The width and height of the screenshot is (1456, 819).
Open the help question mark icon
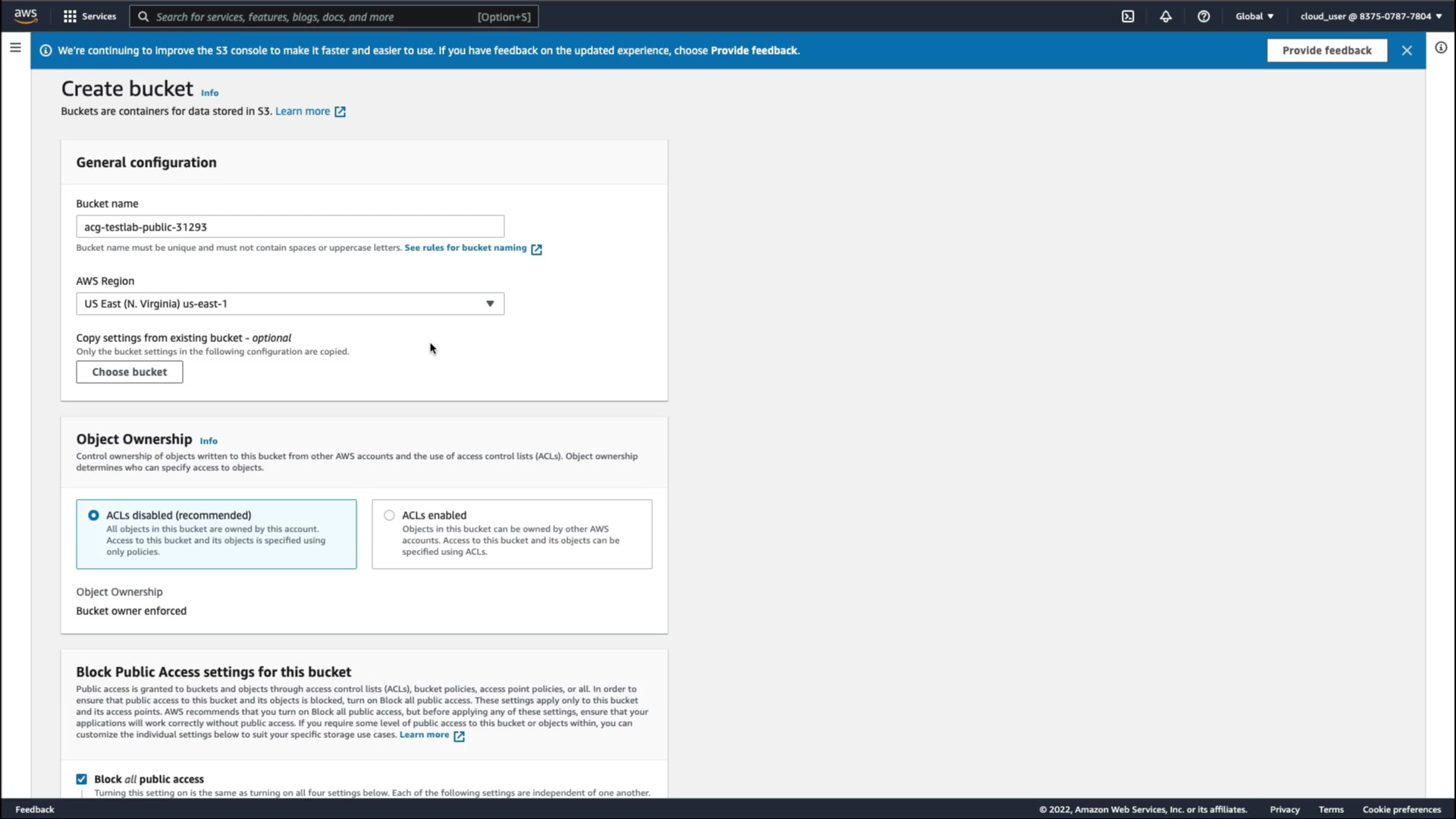pyautogui.click(x=1203, y=16)
